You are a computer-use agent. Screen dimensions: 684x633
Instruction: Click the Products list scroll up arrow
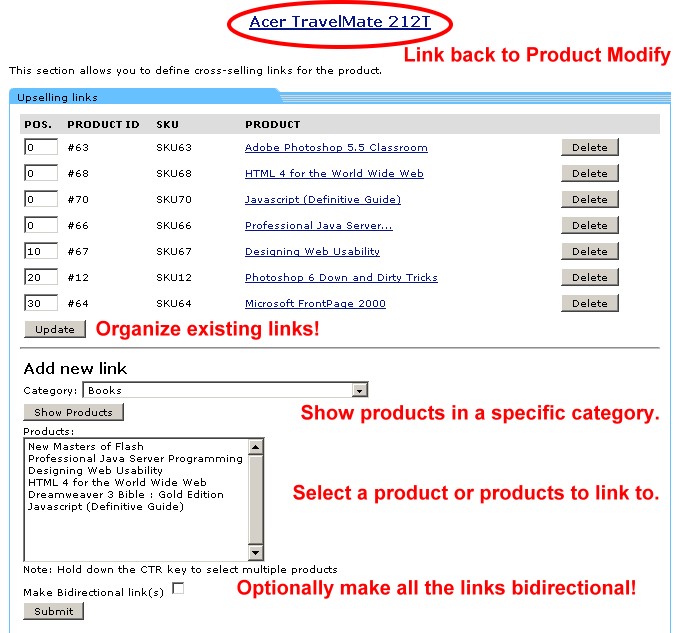tap(255, 447)
